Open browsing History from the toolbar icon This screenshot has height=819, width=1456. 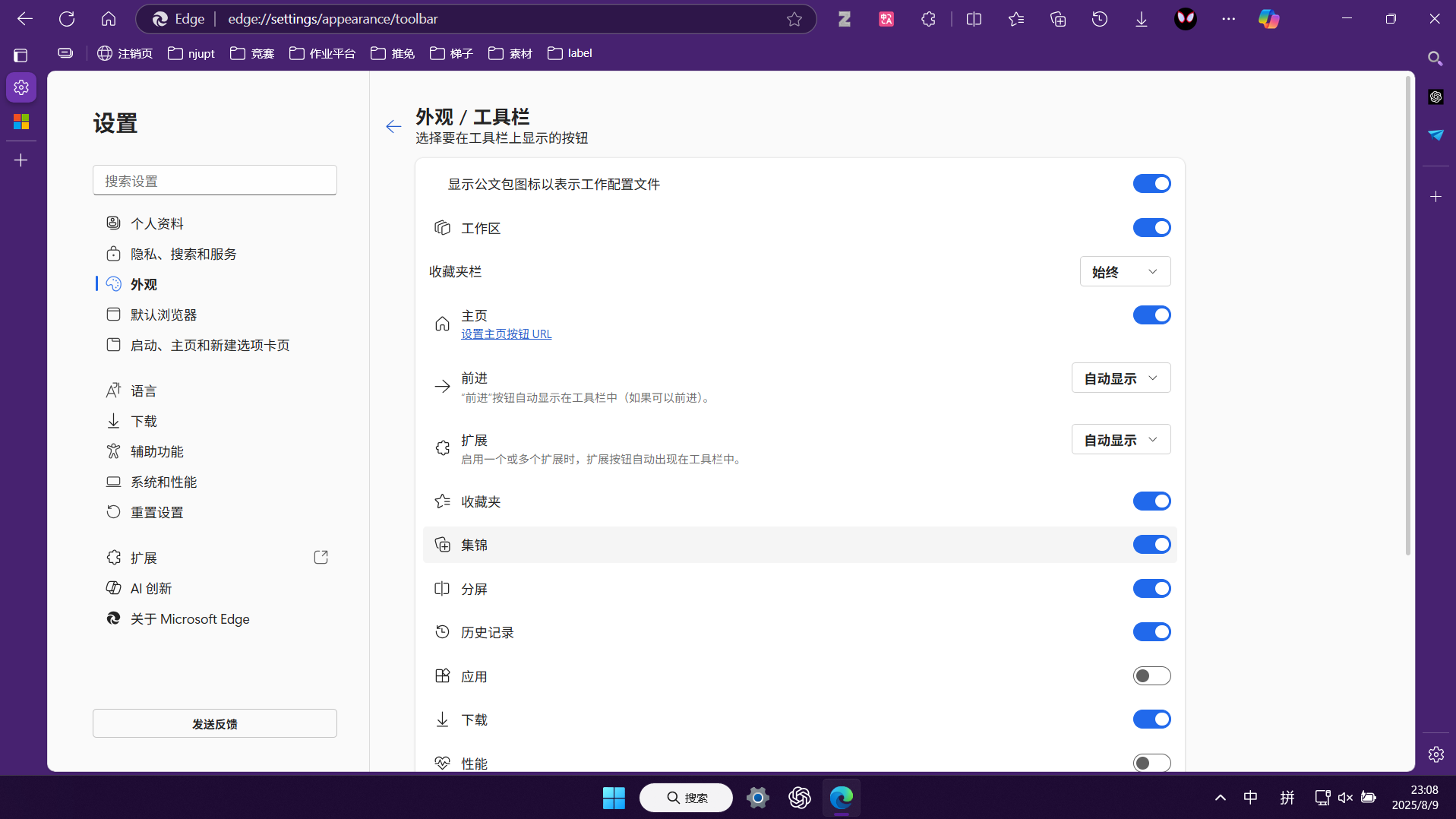(x=1100, y=19)
